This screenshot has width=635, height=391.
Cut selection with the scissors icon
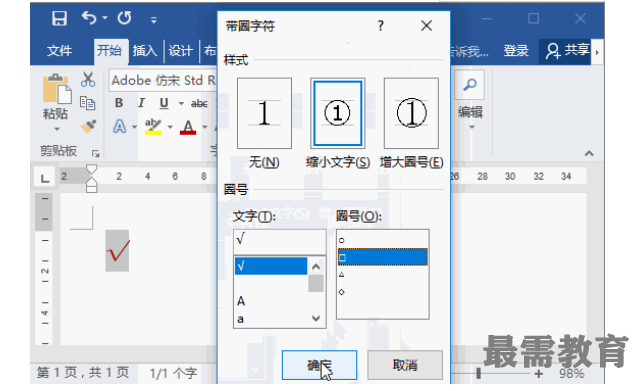(x=88, y=79)
